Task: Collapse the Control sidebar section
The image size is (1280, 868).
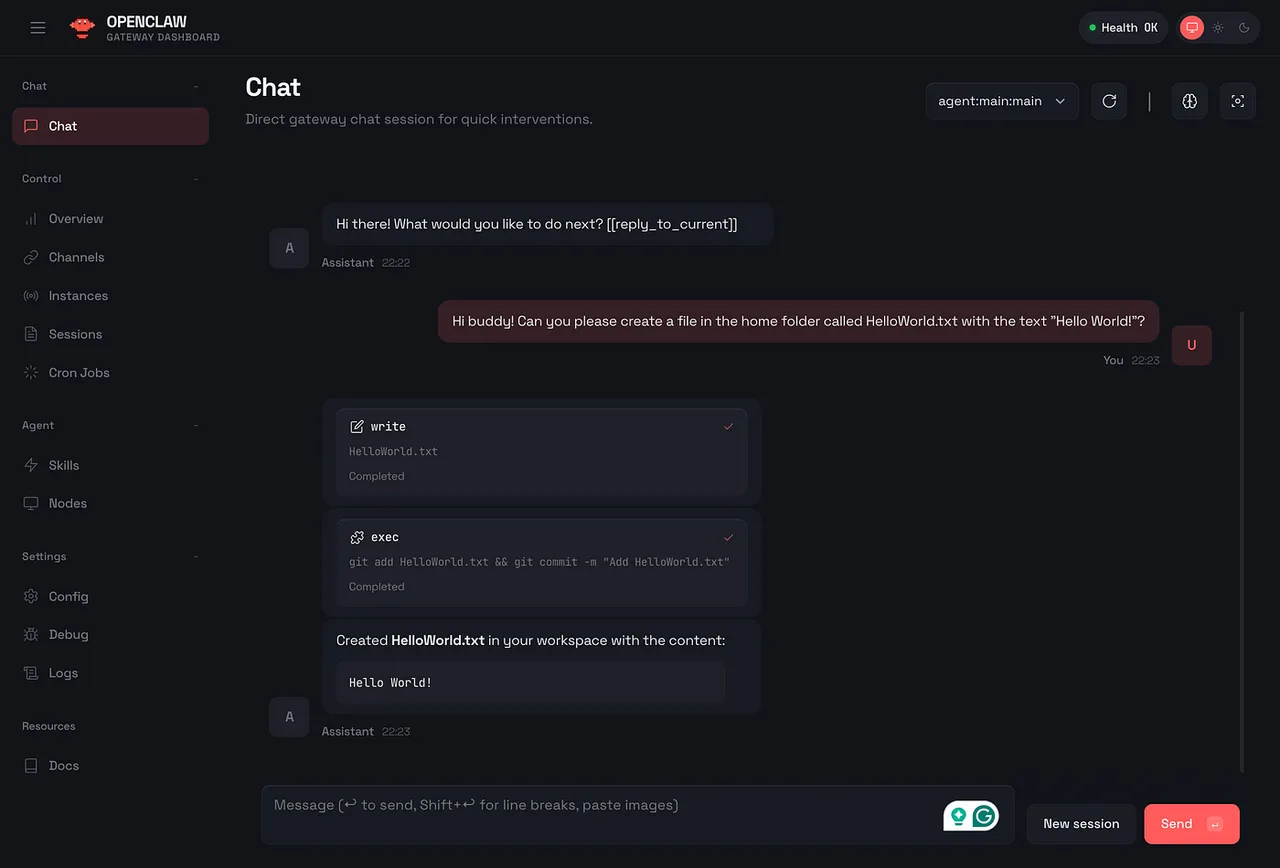Action: click(196, 179)
